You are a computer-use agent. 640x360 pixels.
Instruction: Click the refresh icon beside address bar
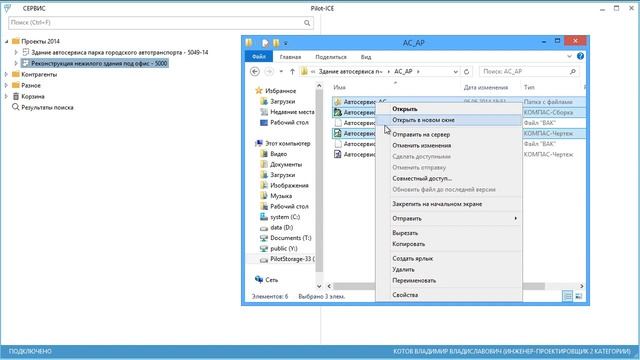coord(467,71)
